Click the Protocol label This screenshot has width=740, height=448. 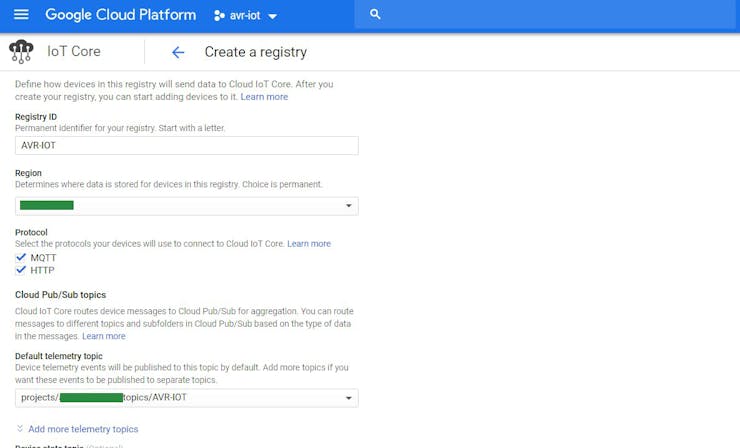coord(31,232)
